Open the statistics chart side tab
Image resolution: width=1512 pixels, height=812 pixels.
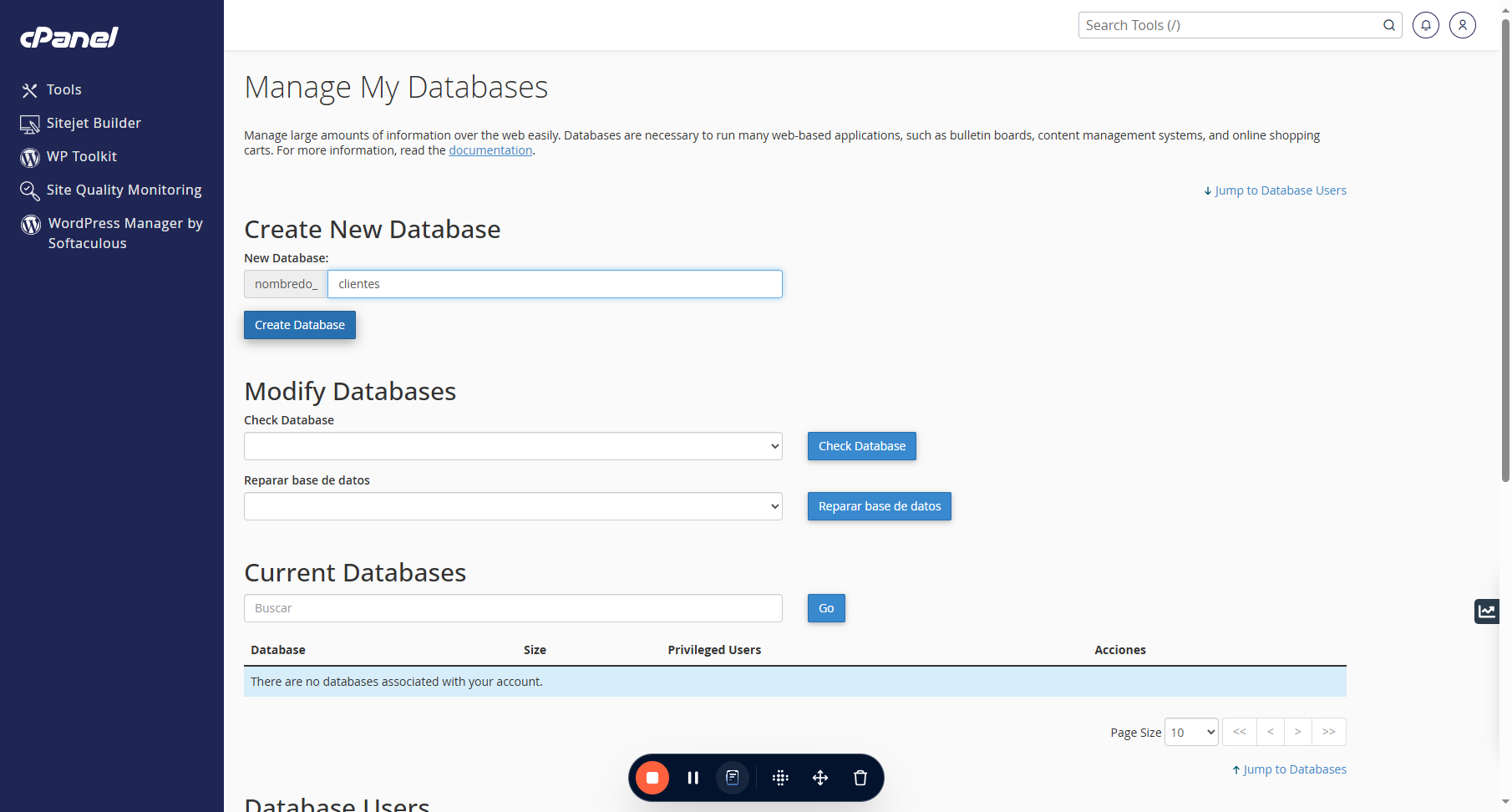[1487, 612]
